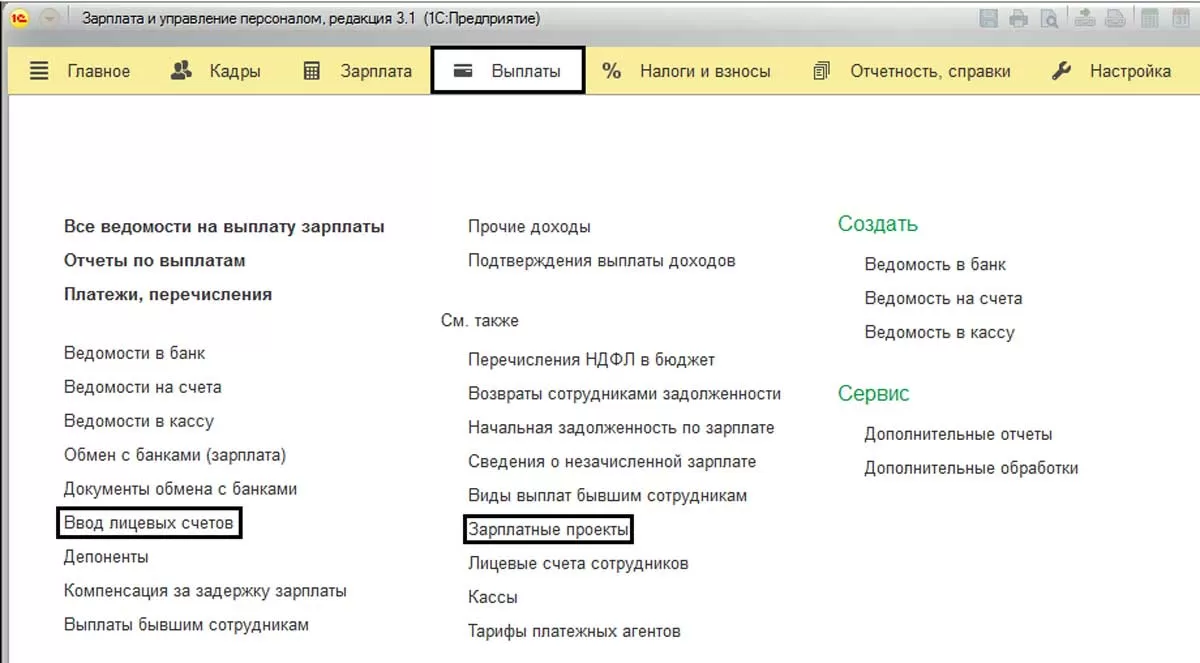Create Ведомость в банк under Создать
The image size is (1200, 663).
coord(935,265)
